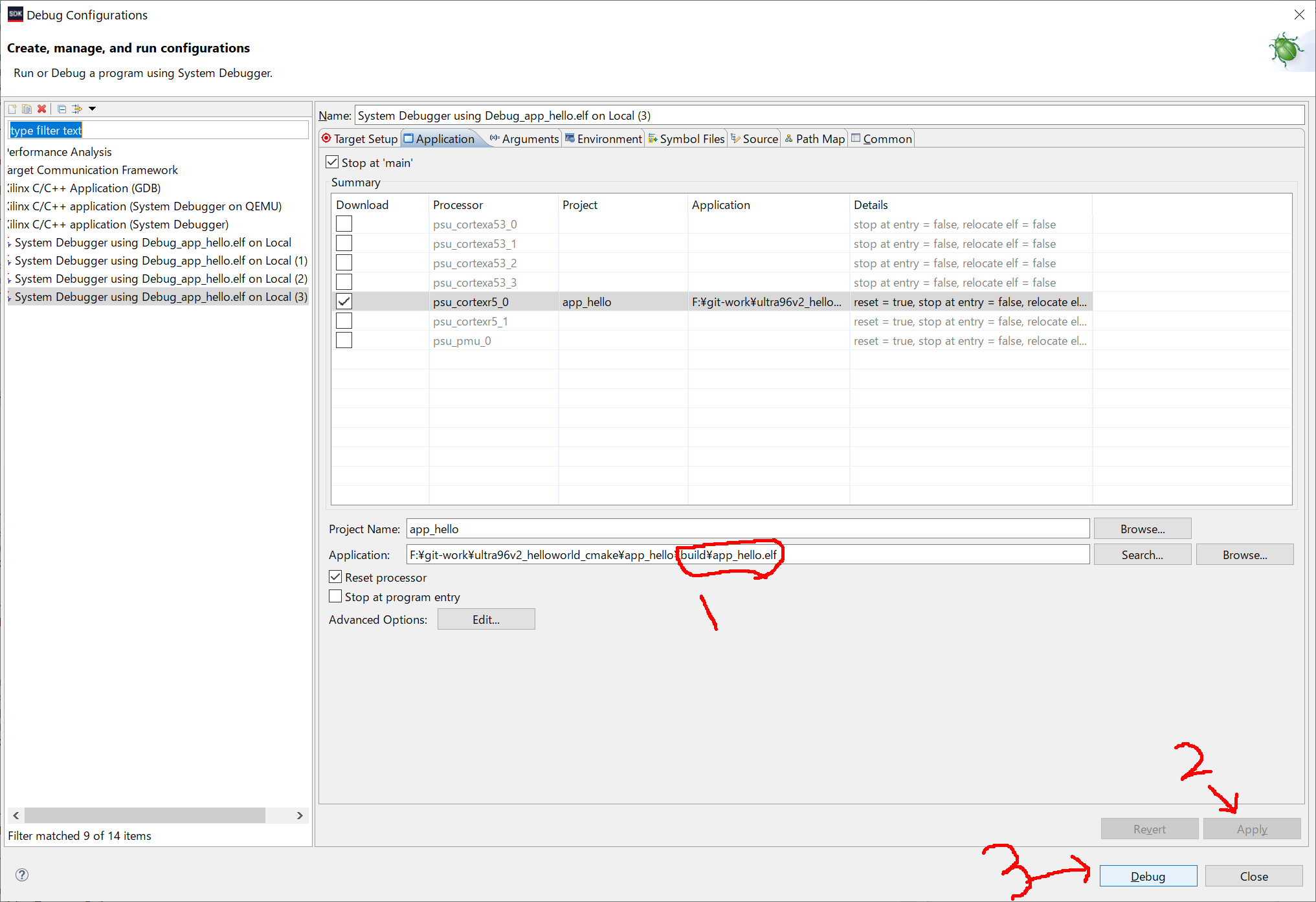Select Xilinx C/C++ Application (GDB) item
The width and height of the screenshot is (1316, 902).
point(84,188)
